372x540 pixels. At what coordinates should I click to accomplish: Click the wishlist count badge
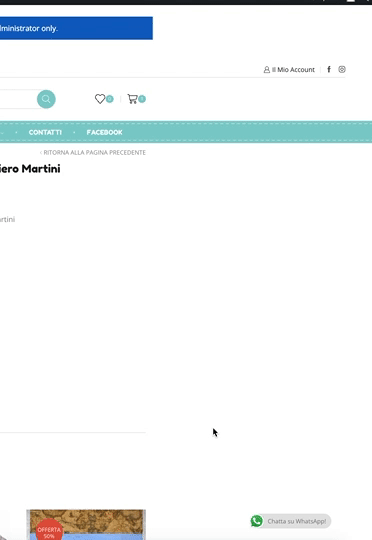click(110, 99)
